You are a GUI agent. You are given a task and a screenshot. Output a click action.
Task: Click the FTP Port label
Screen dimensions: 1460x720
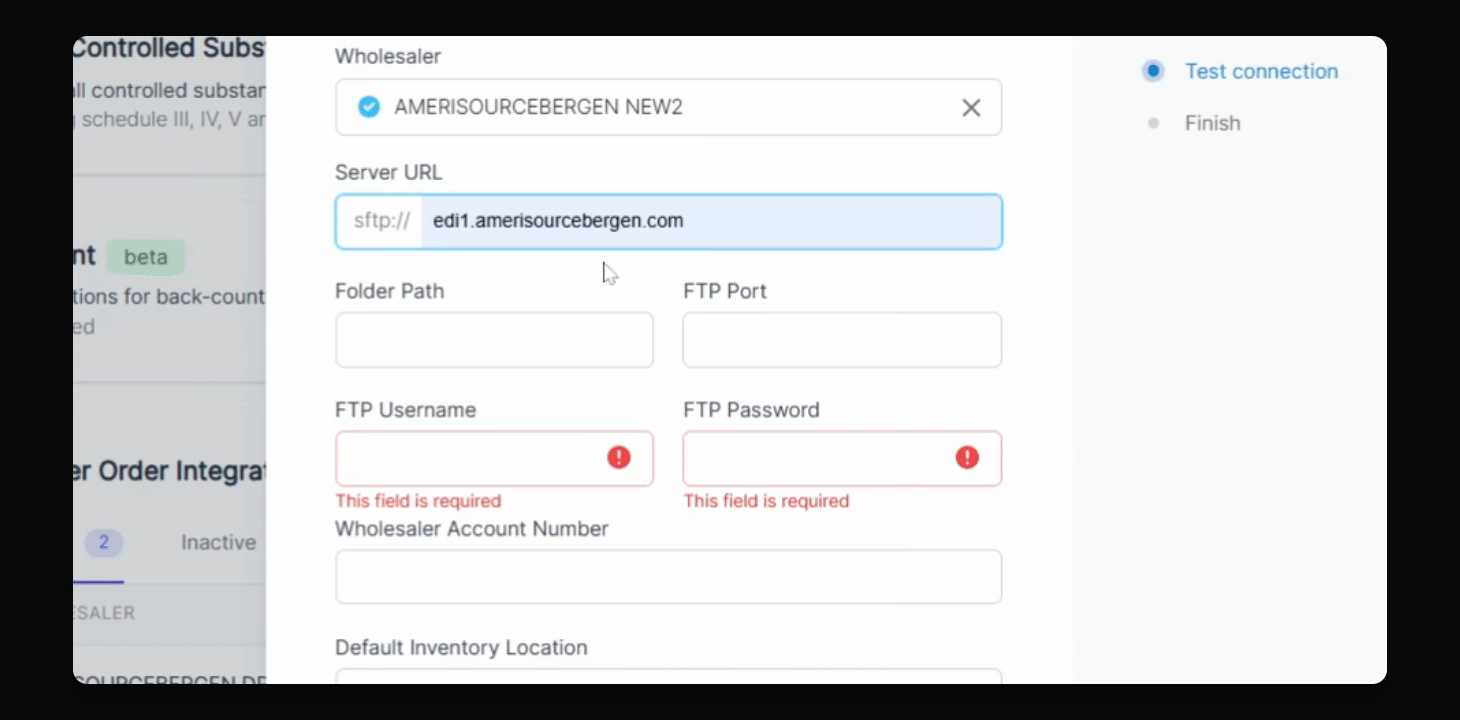tap(725, 291)
